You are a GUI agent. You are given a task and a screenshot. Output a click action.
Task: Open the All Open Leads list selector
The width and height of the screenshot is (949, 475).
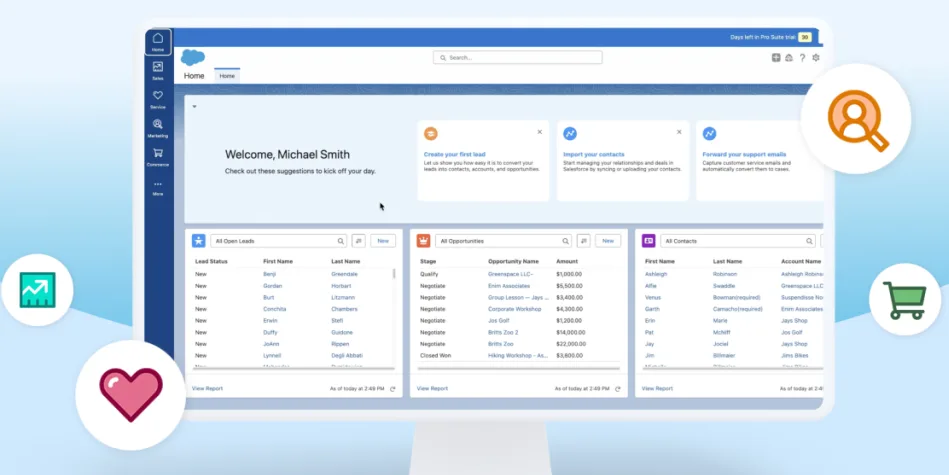[278, 241]
